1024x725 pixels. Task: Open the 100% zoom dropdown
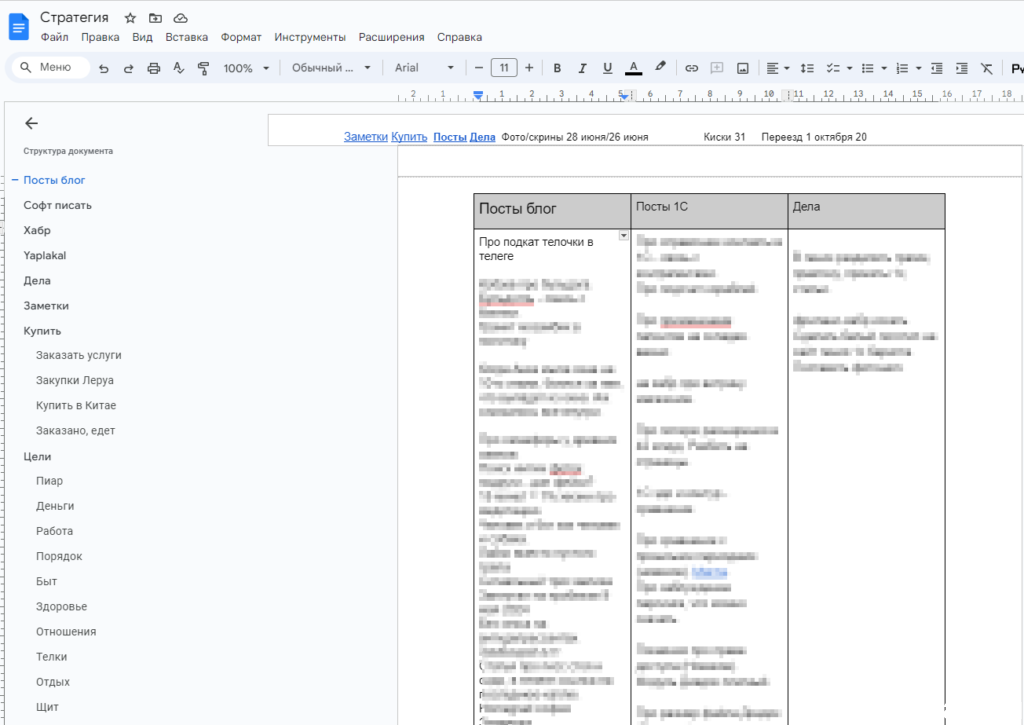point(246,68)
